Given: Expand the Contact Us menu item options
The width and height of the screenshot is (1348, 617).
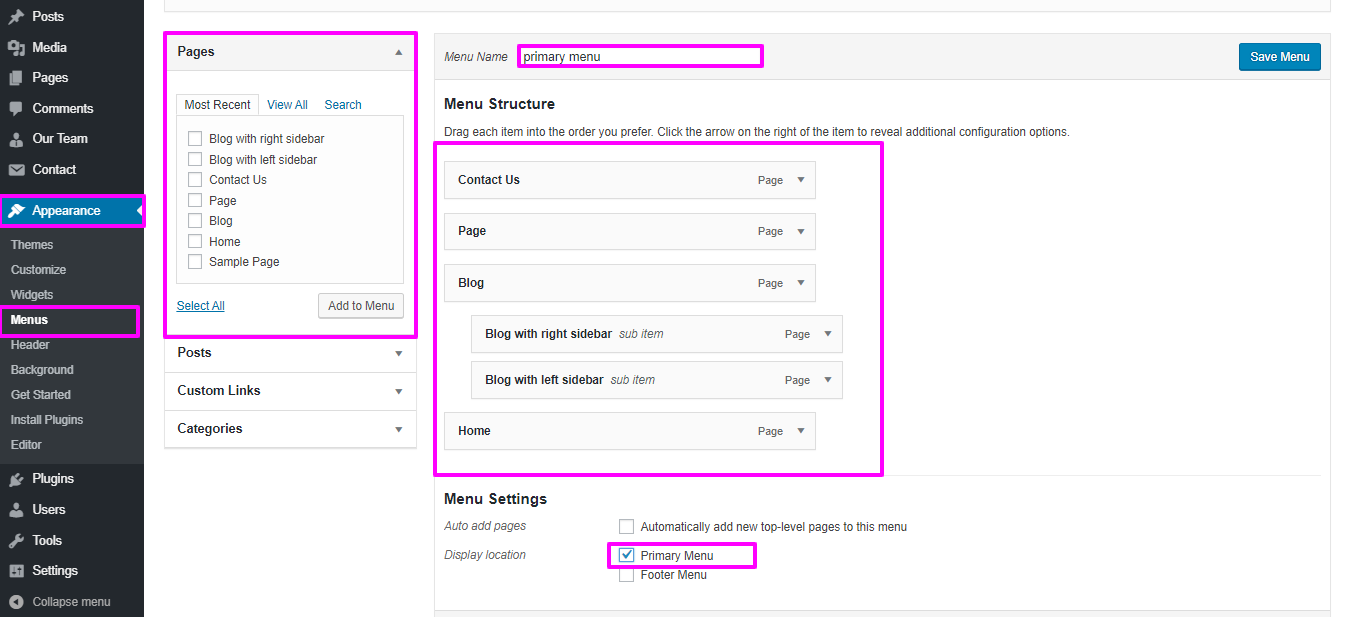Looking at the screenshot, I should (x=800, y=180).
